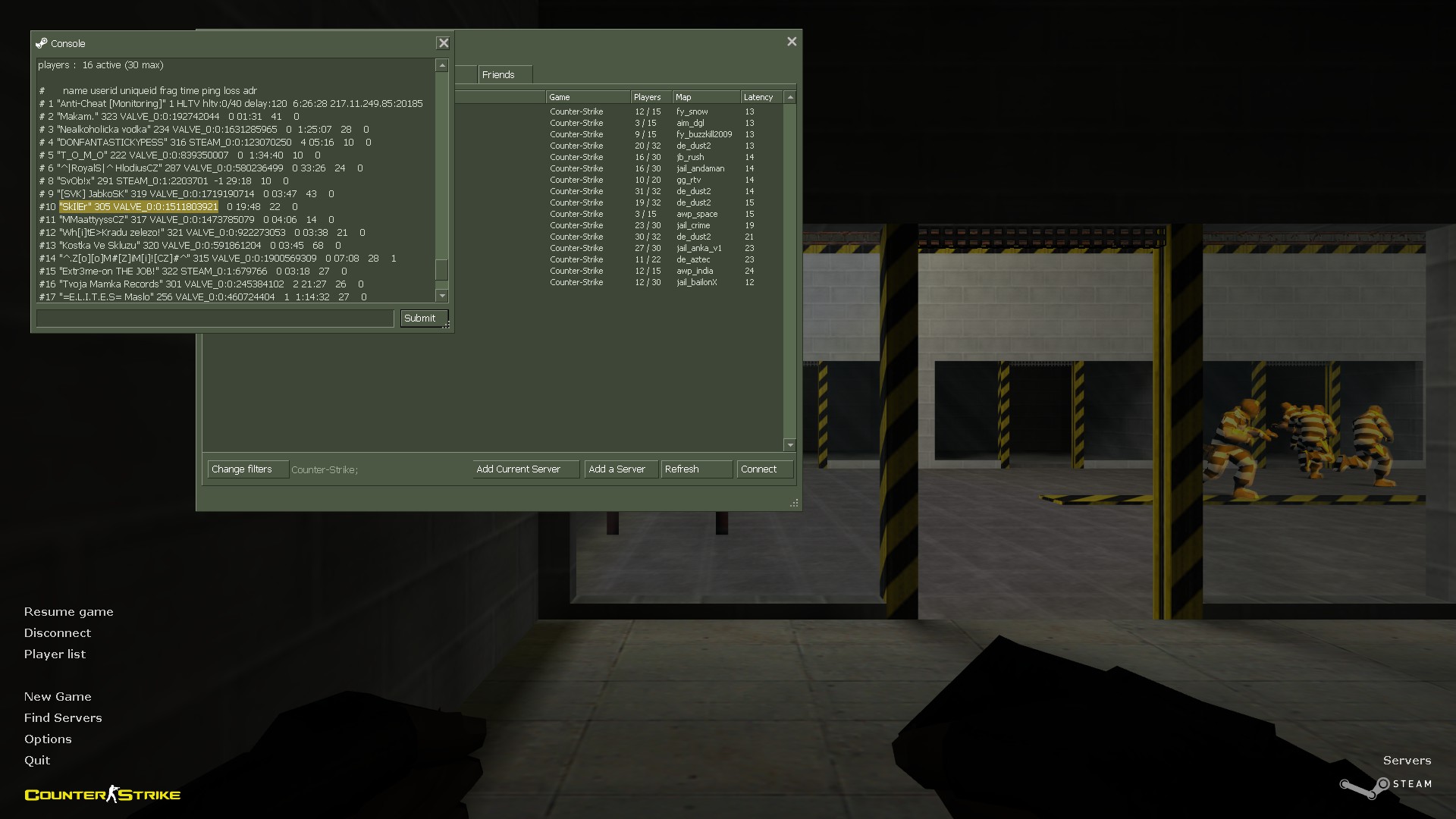Start a New Game
Image resolution: width=1456 pixels, height=819 pixels.
[x=58, y=697]
